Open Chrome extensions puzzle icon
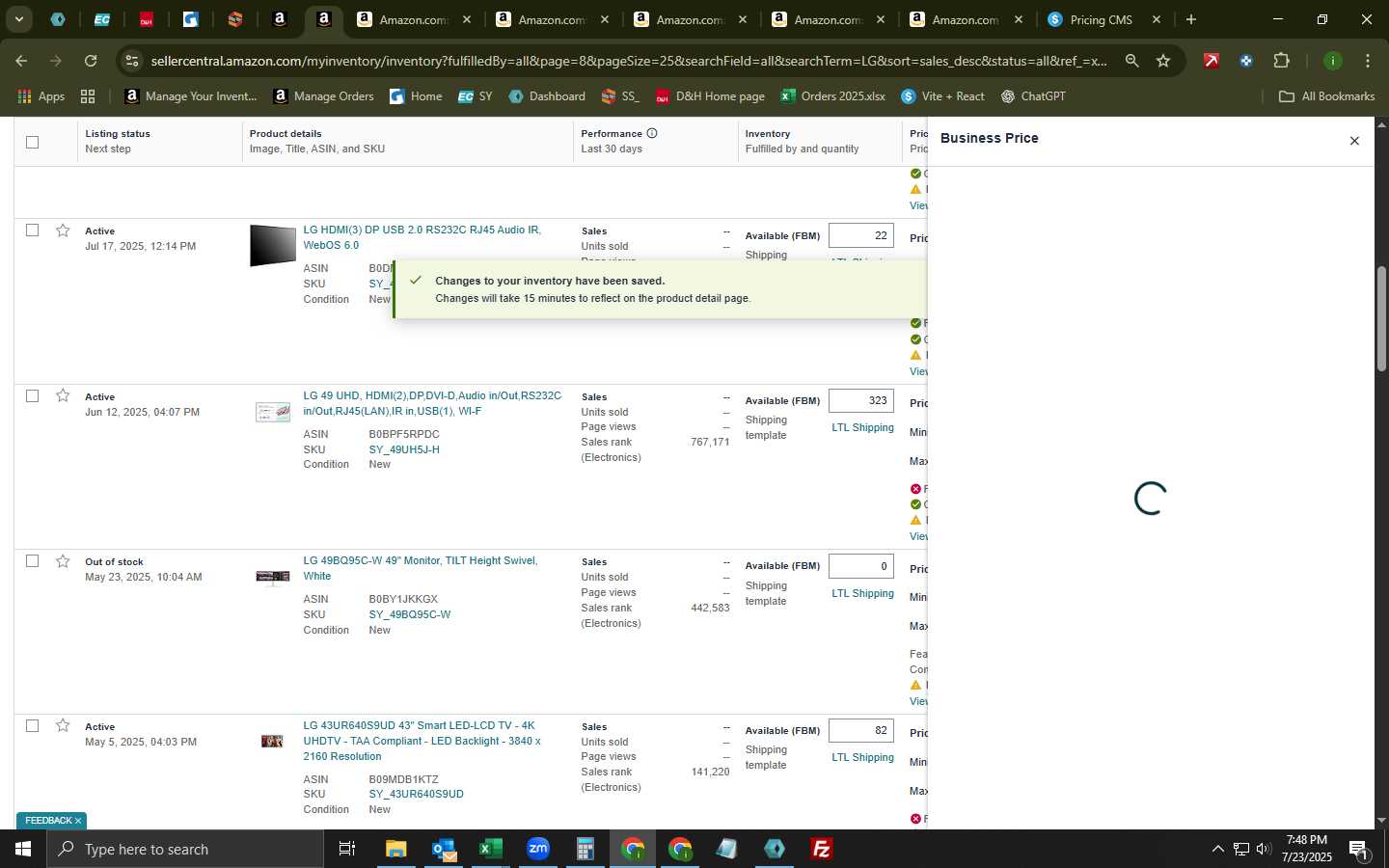 (x=1281, y=61)
